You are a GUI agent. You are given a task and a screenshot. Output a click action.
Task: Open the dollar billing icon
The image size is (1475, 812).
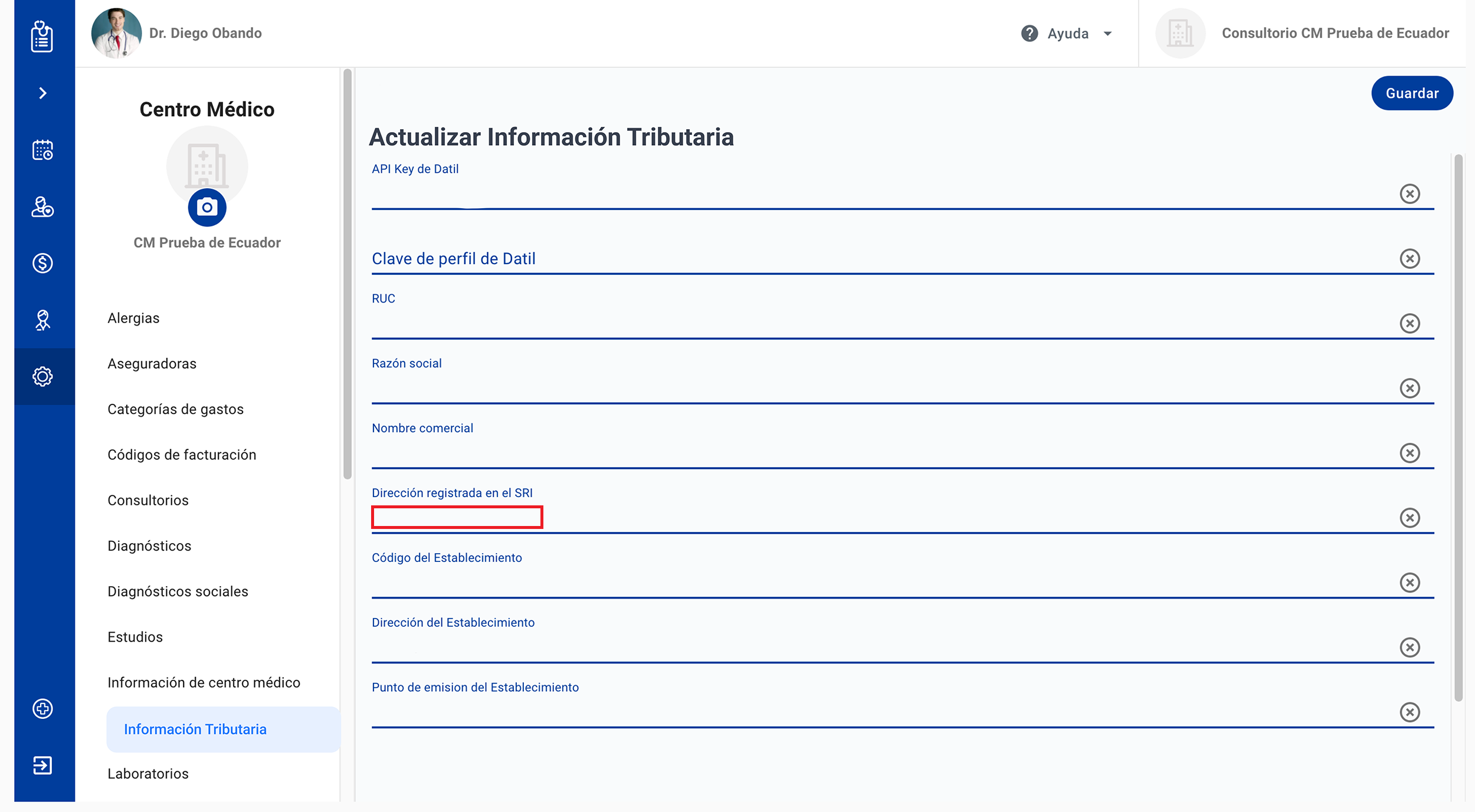click(x=42, y=263)
